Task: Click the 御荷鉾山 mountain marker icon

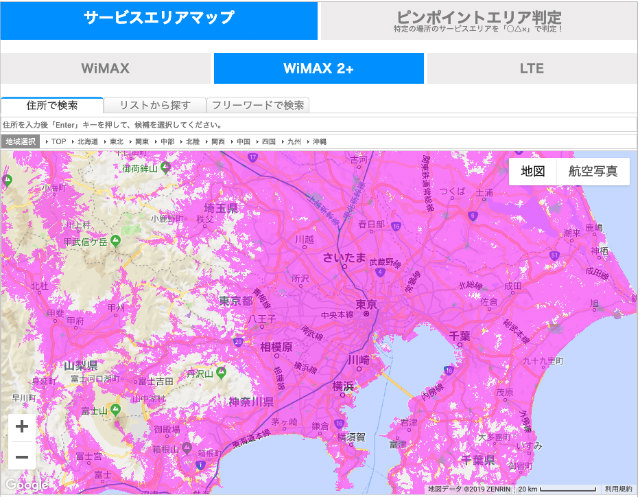Action: point(165,167)
